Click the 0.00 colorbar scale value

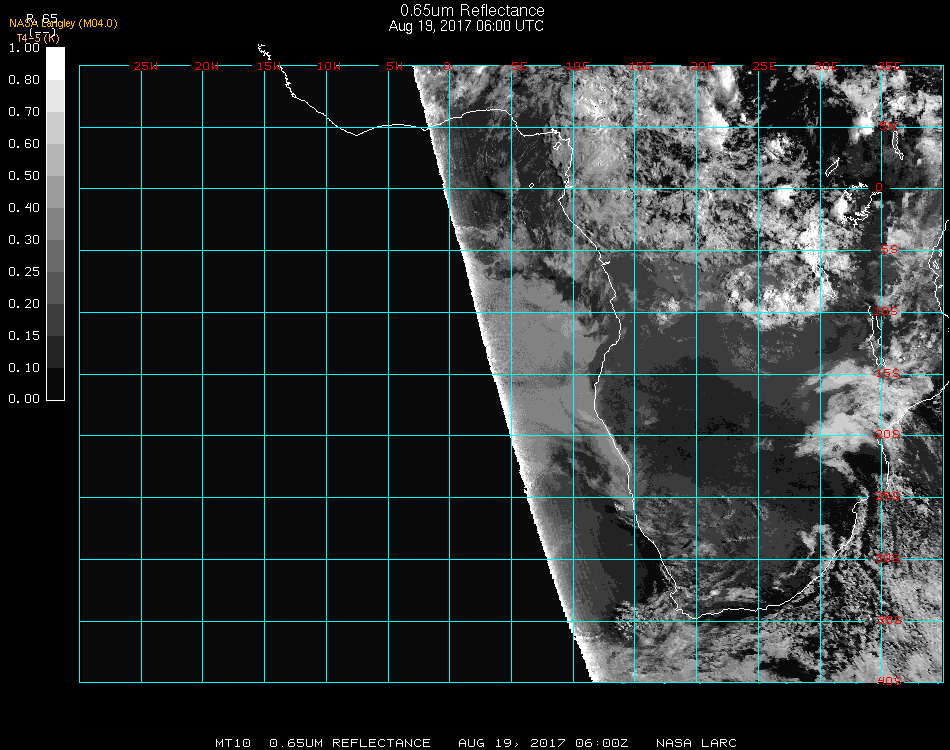pos(24,399)
